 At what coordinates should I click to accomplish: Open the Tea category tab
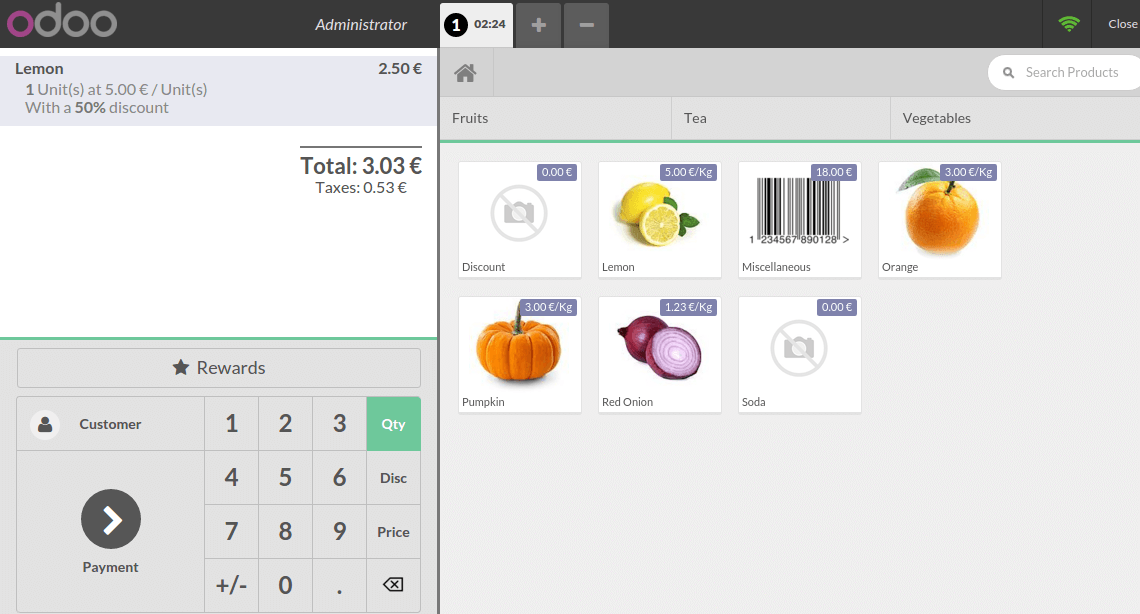[x=694, y=117]
